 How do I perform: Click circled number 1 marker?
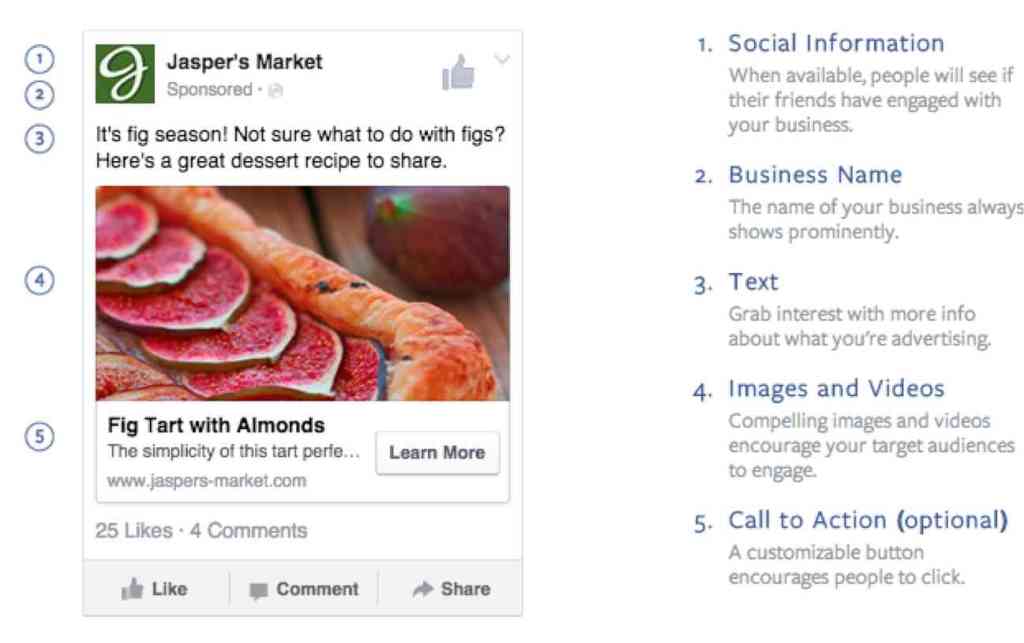click(x=39, y=60)
